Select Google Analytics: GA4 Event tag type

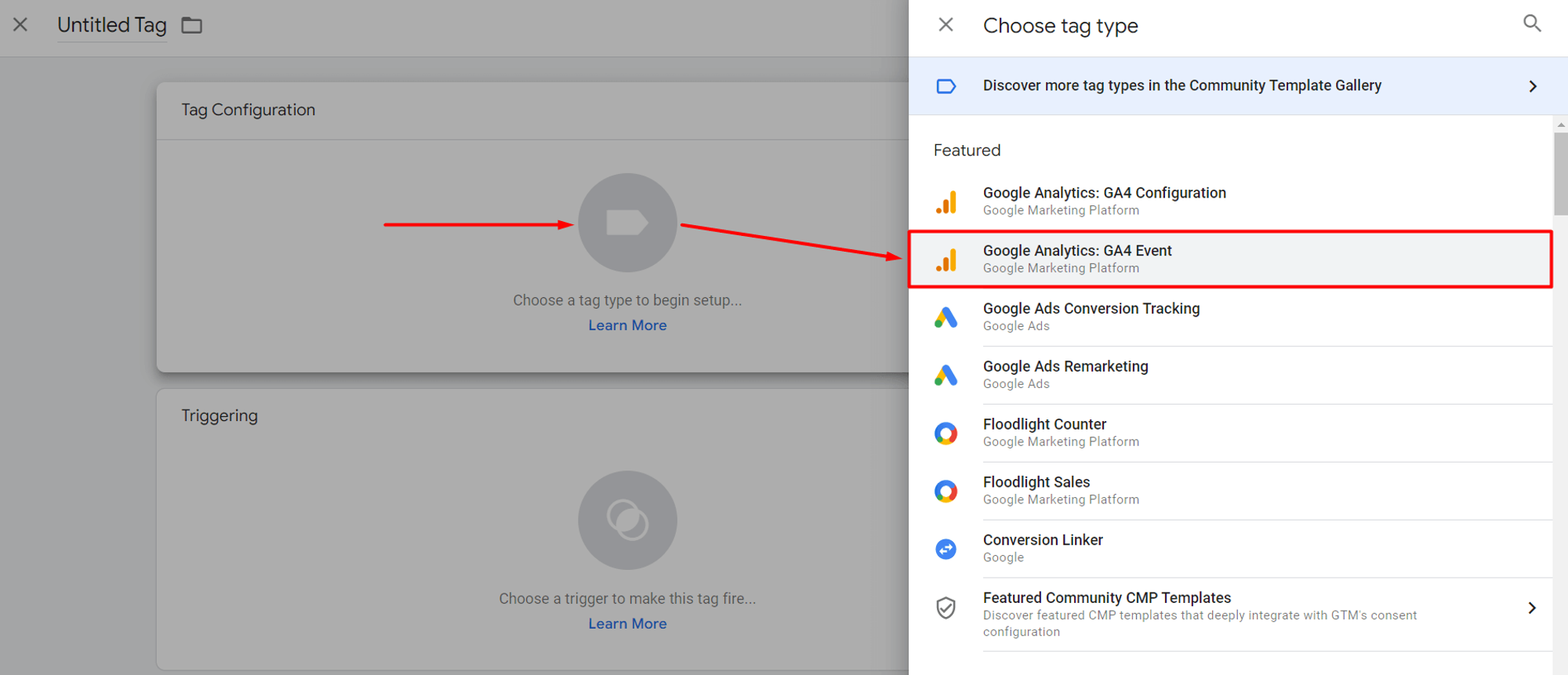tap(1230, 259)
